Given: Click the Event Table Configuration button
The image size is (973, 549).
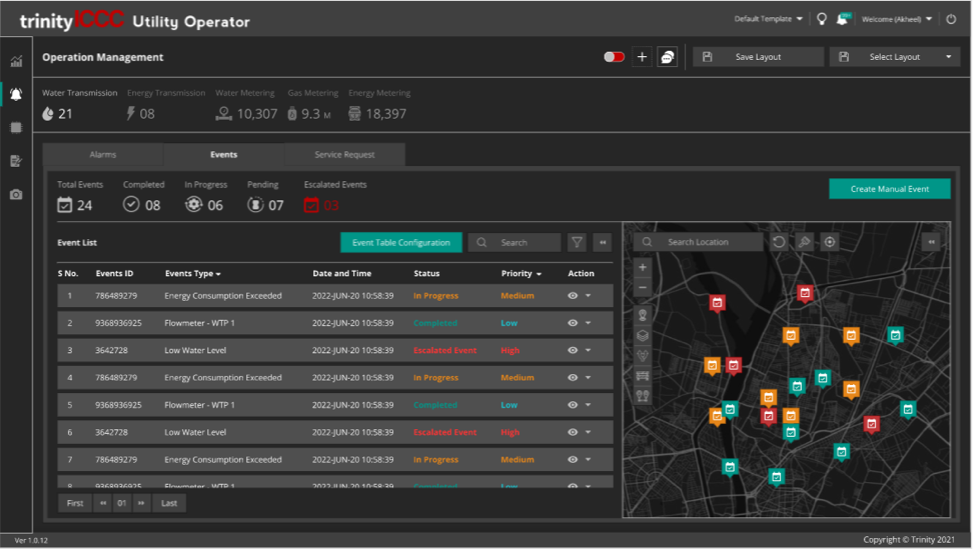Looking at the screenshot, I should 401,243.
